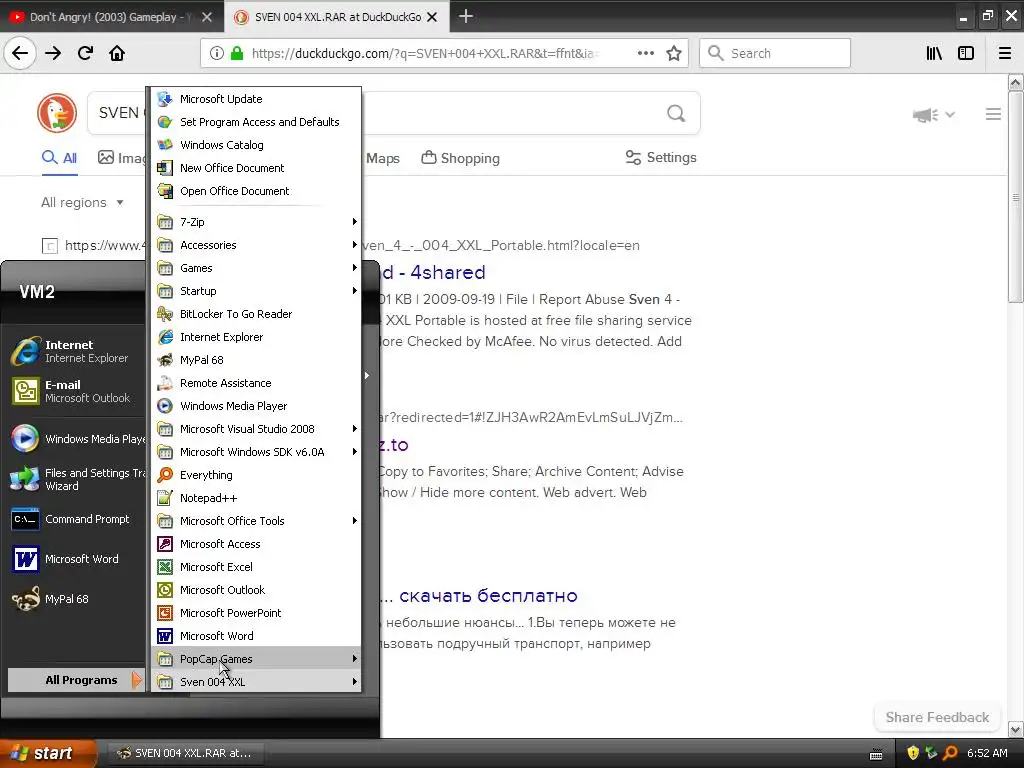
Task: Click the SVEN 004 XXL.RAR taskbar button
Action: point(184,753)
